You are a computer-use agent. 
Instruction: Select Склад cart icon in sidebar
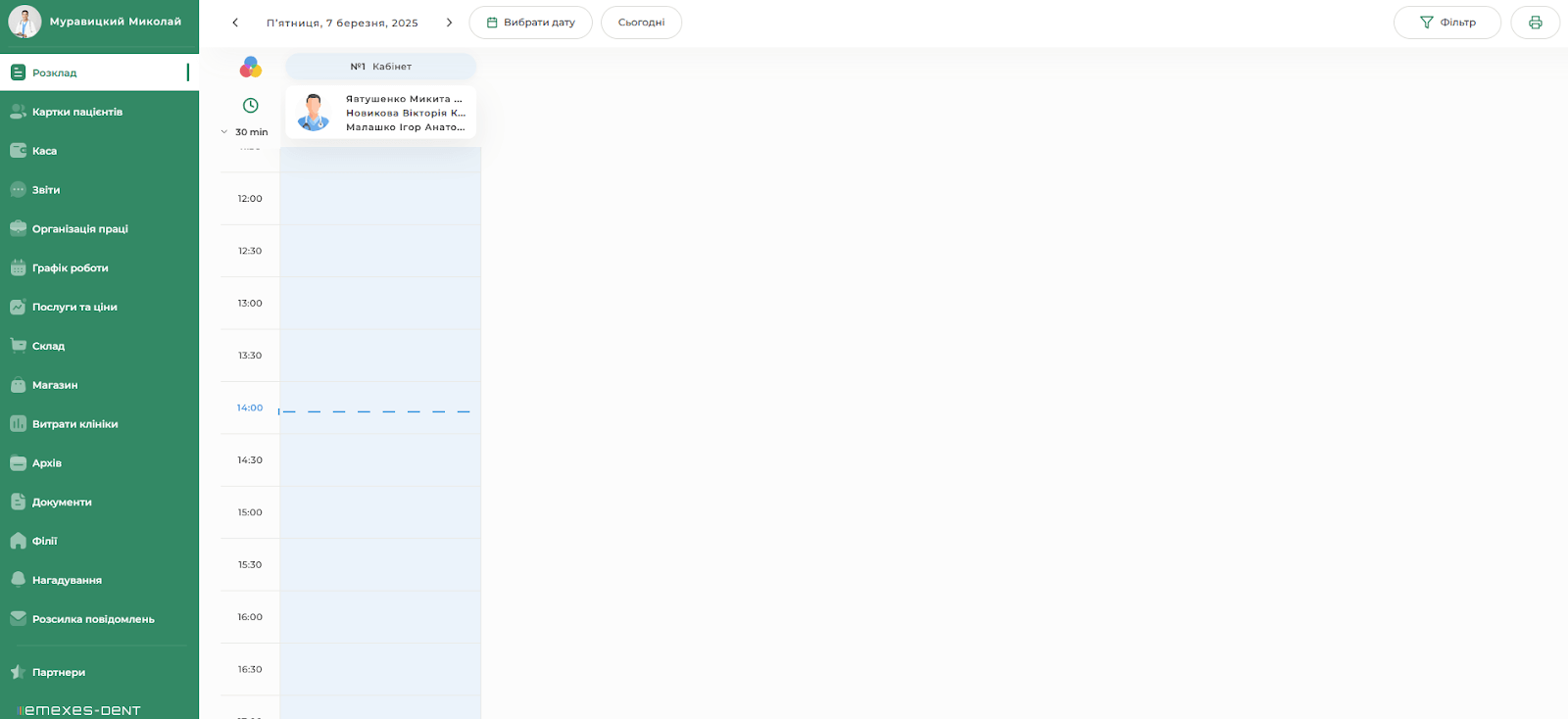click(18, 346)
